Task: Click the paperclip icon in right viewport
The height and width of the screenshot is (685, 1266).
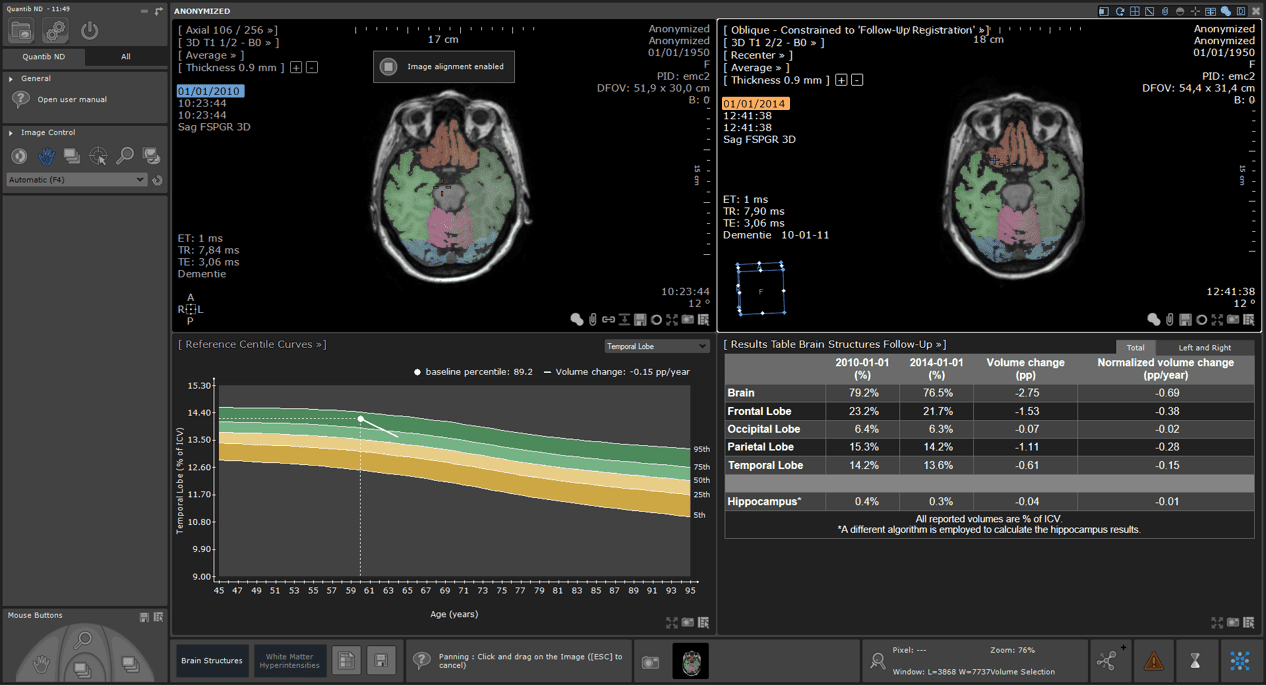Action: pyautogui.click(x=1170, y=320)
